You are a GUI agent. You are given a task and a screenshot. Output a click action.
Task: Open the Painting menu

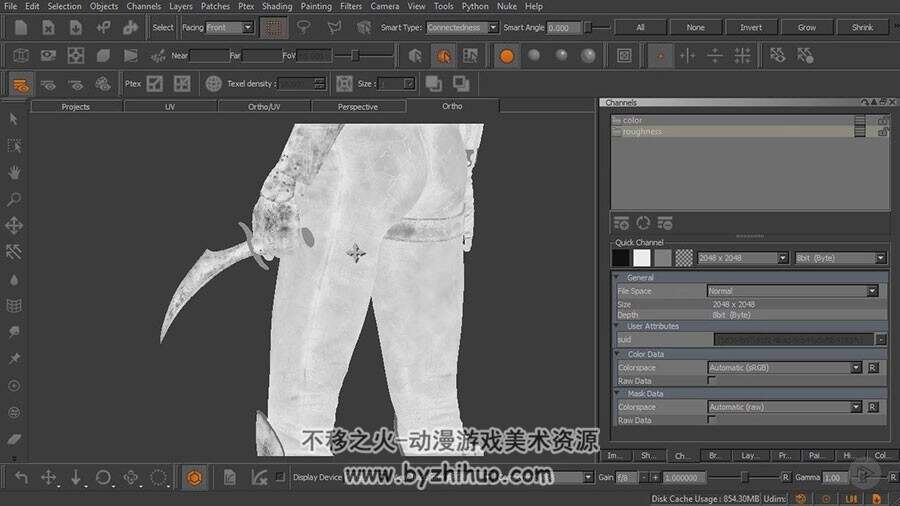pos(316,6)
